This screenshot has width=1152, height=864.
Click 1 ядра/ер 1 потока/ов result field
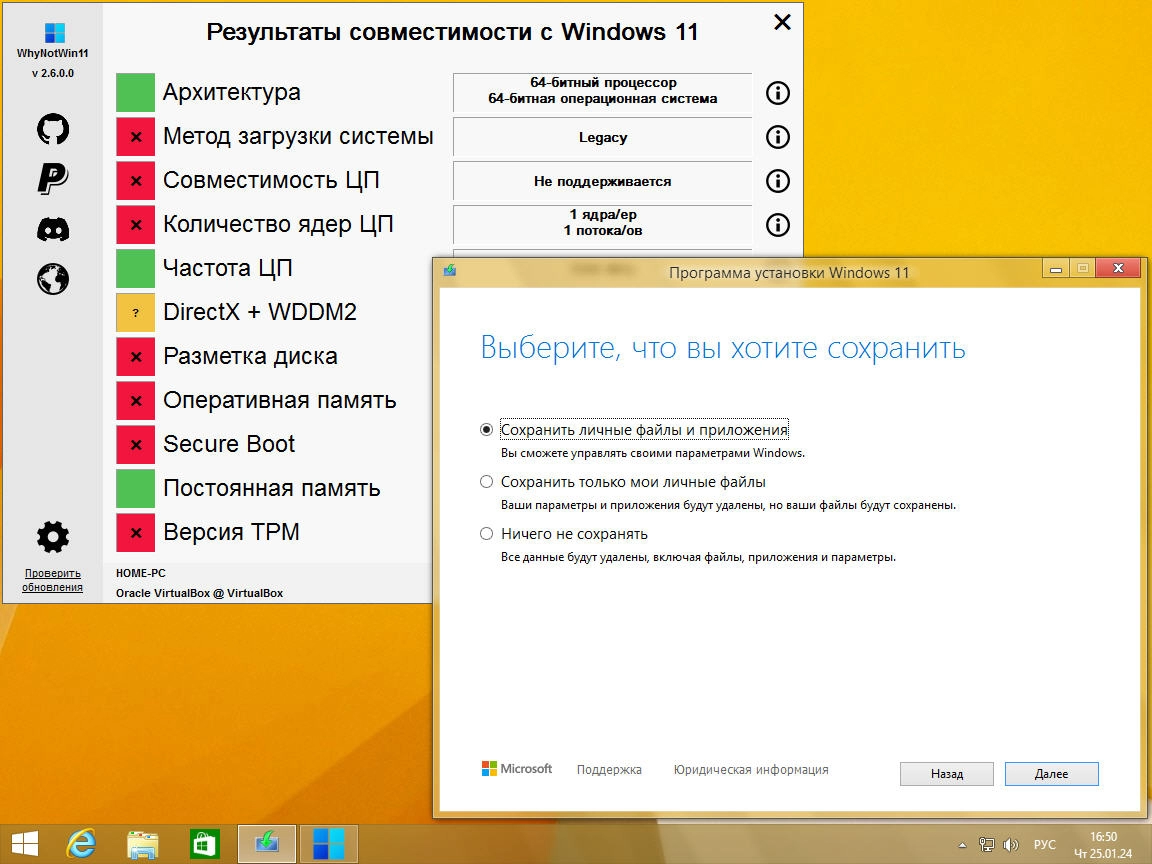pos(602,223)
